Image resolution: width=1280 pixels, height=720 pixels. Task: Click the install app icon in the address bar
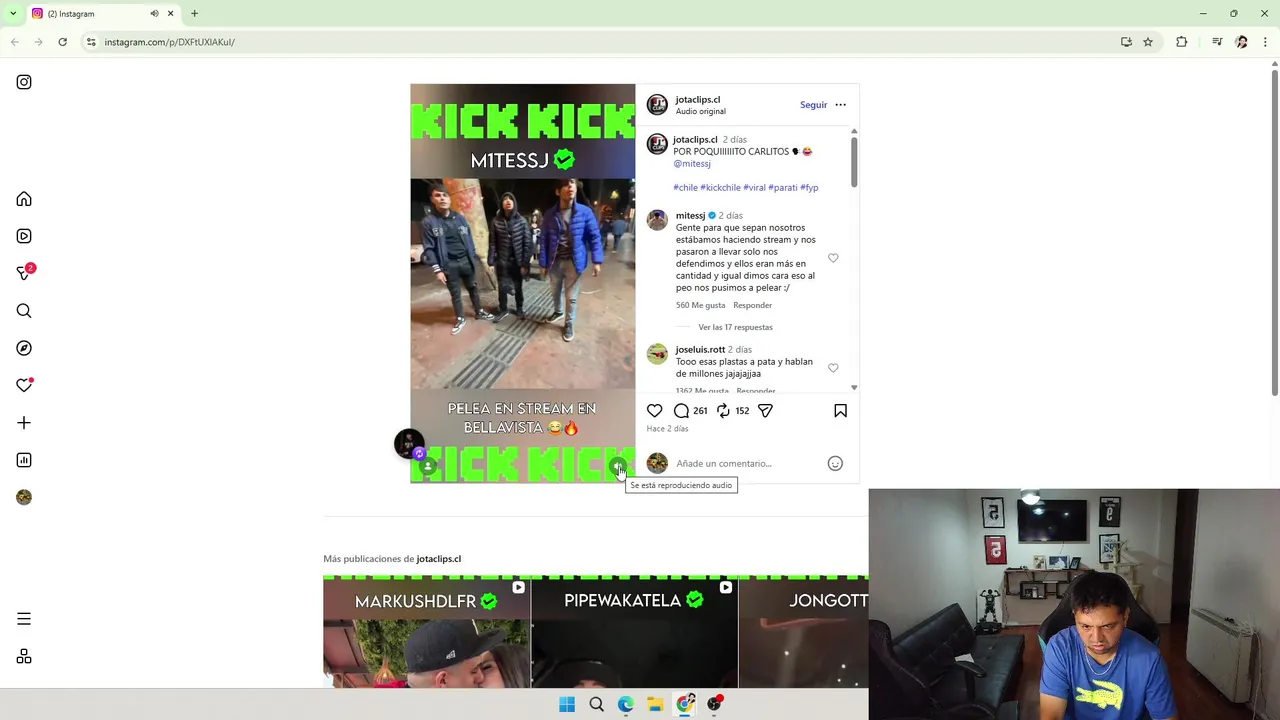point(1126,42)
